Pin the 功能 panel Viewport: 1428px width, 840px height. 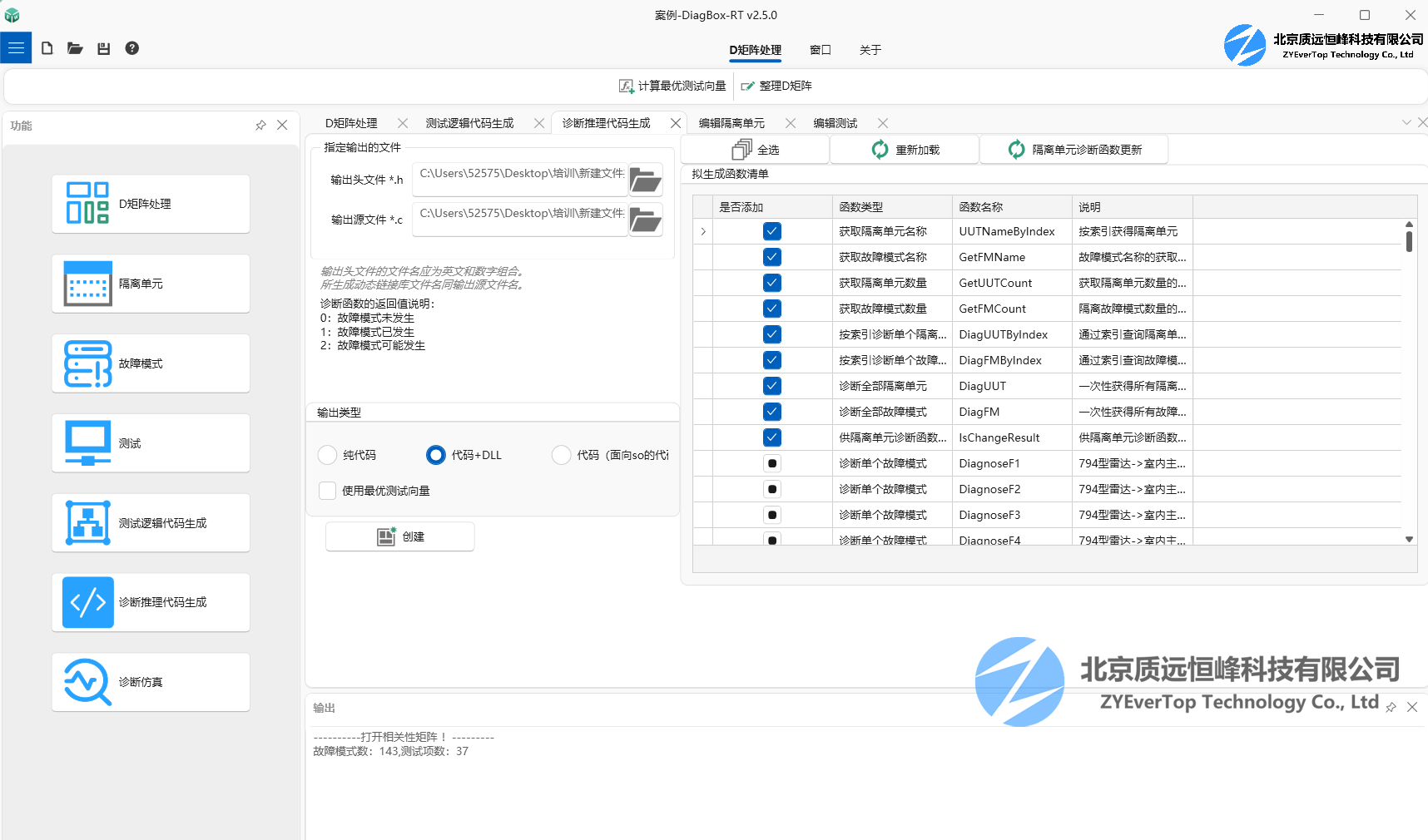click(x=260, y=125)
